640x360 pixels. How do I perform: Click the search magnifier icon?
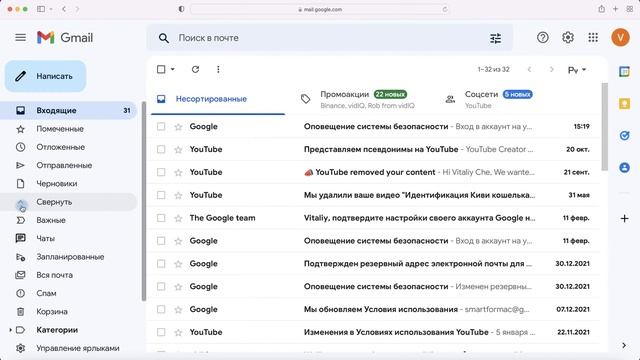pos(164,38)
